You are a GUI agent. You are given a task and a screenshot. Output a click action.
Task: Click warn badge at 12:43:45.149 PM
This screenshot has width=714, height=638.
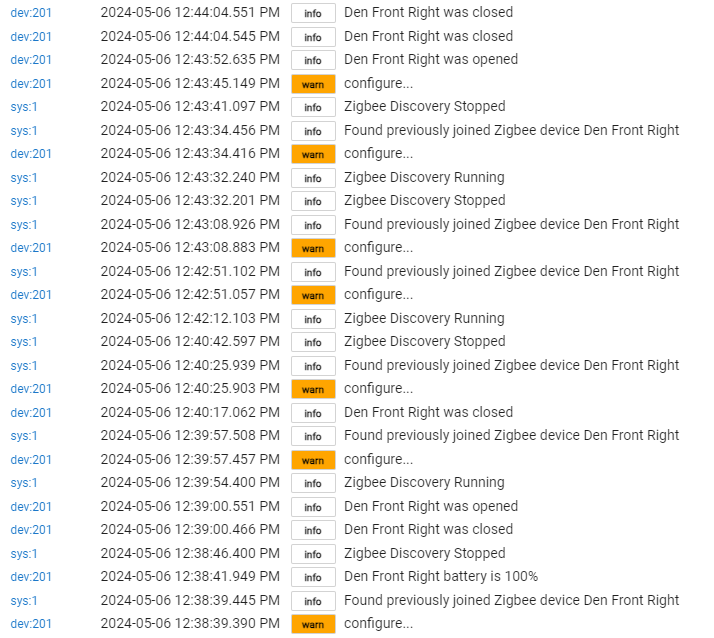(x=313, y=84)
